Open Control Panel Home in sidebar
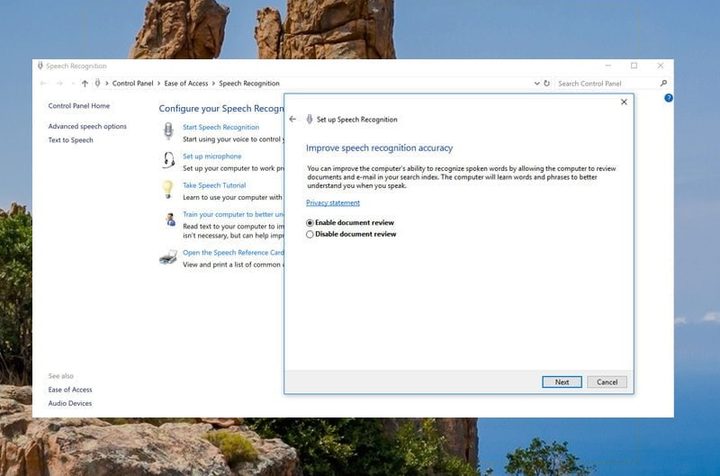The height and width of the screenshot is (476, 720). tap(79, 106)
